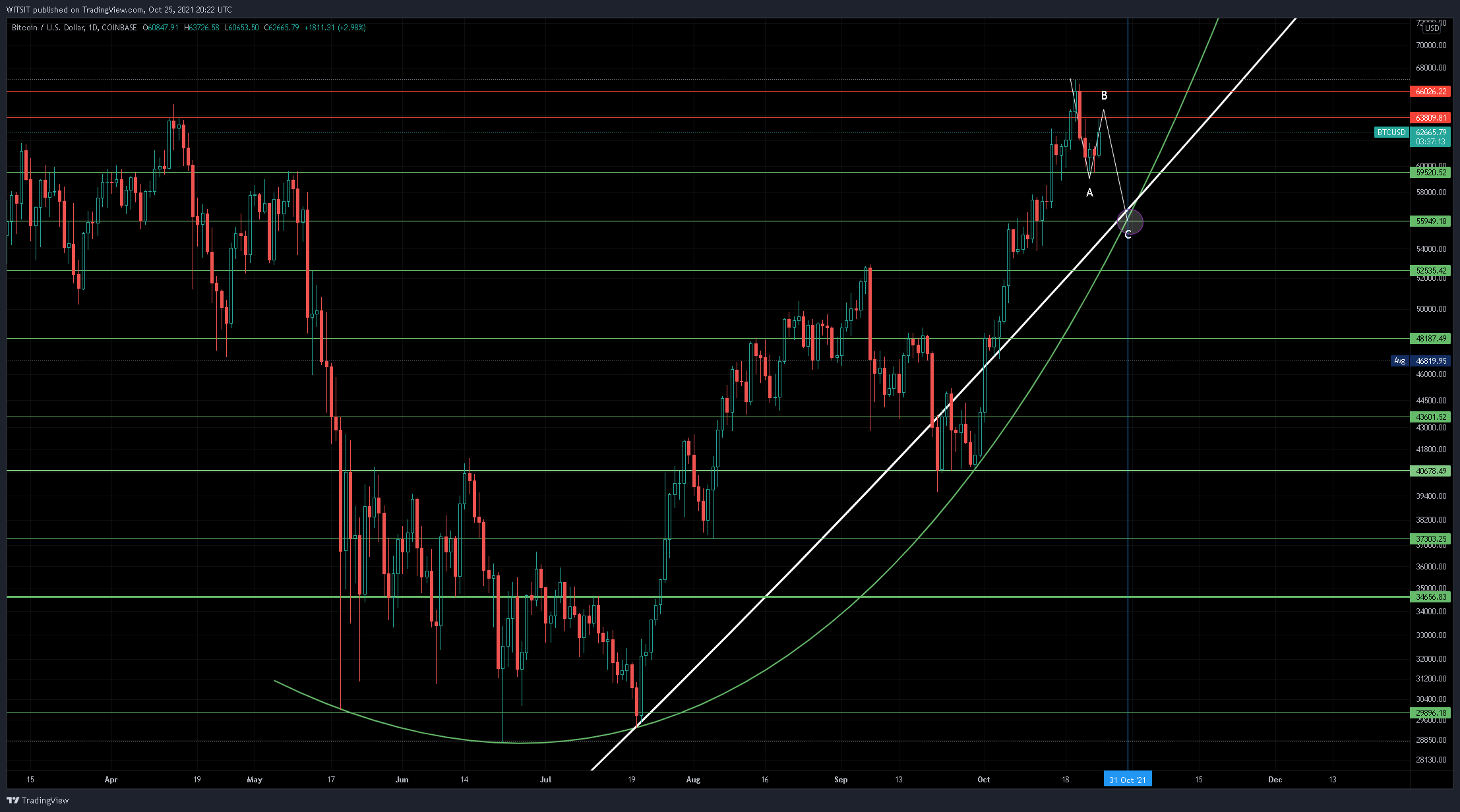The image size is (1460, 812).
Task: Select the 55949.18 price level label
Action: (x=1431, y=221)
